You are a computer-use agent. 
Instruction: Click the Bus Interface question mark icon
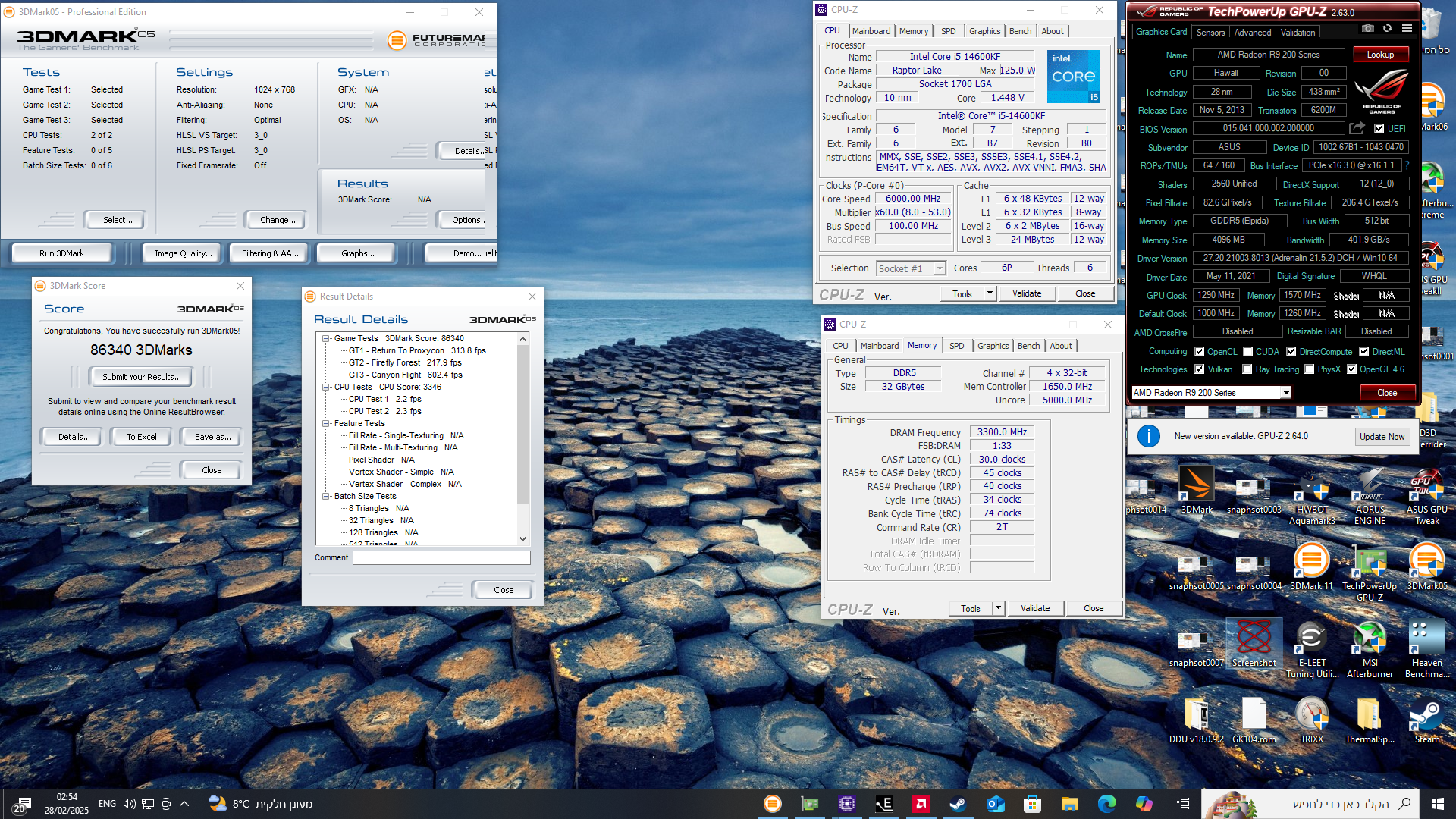[x=1407, y=165]
